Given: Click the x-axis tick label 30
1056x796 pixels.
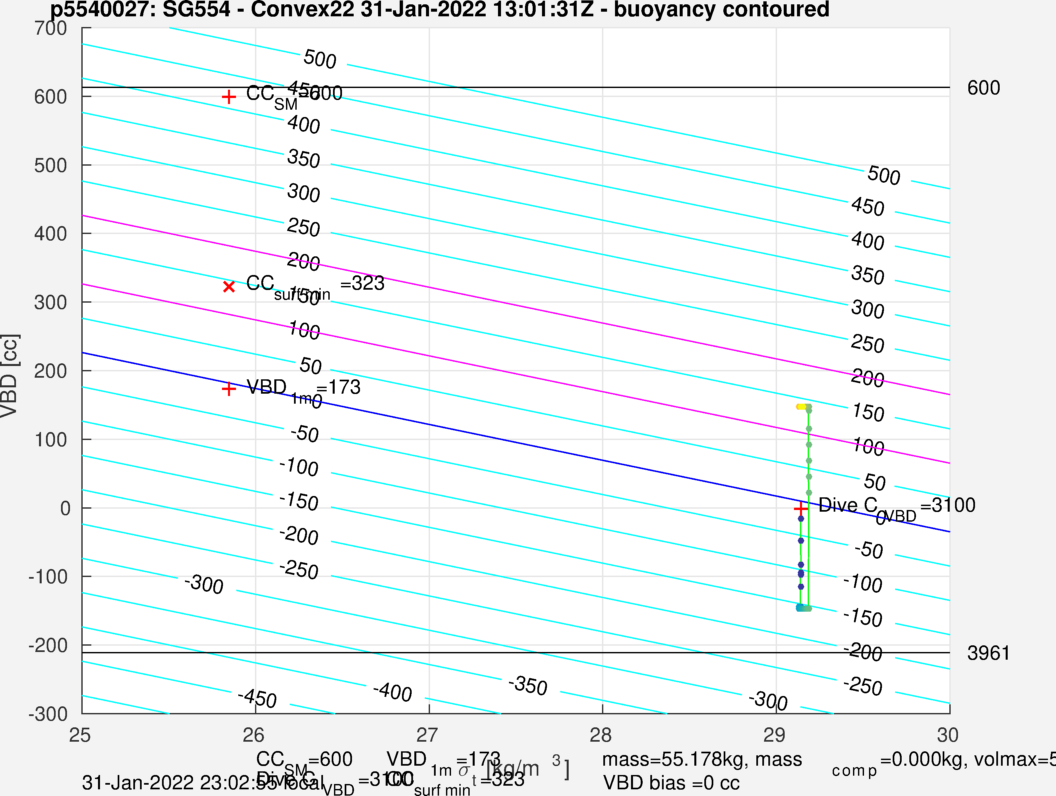Looking at the screenshot, I should [948, 734].
